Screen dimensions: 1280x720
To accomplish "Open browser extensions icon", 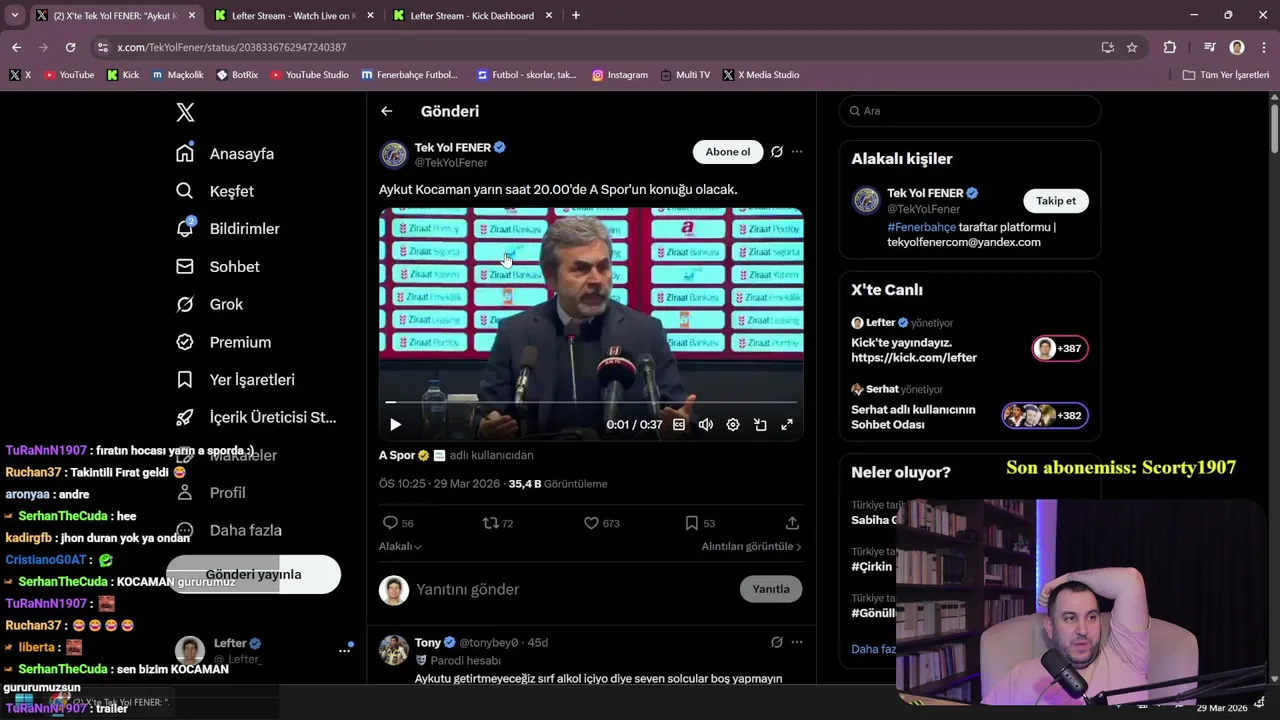I will pos(1170,47).
